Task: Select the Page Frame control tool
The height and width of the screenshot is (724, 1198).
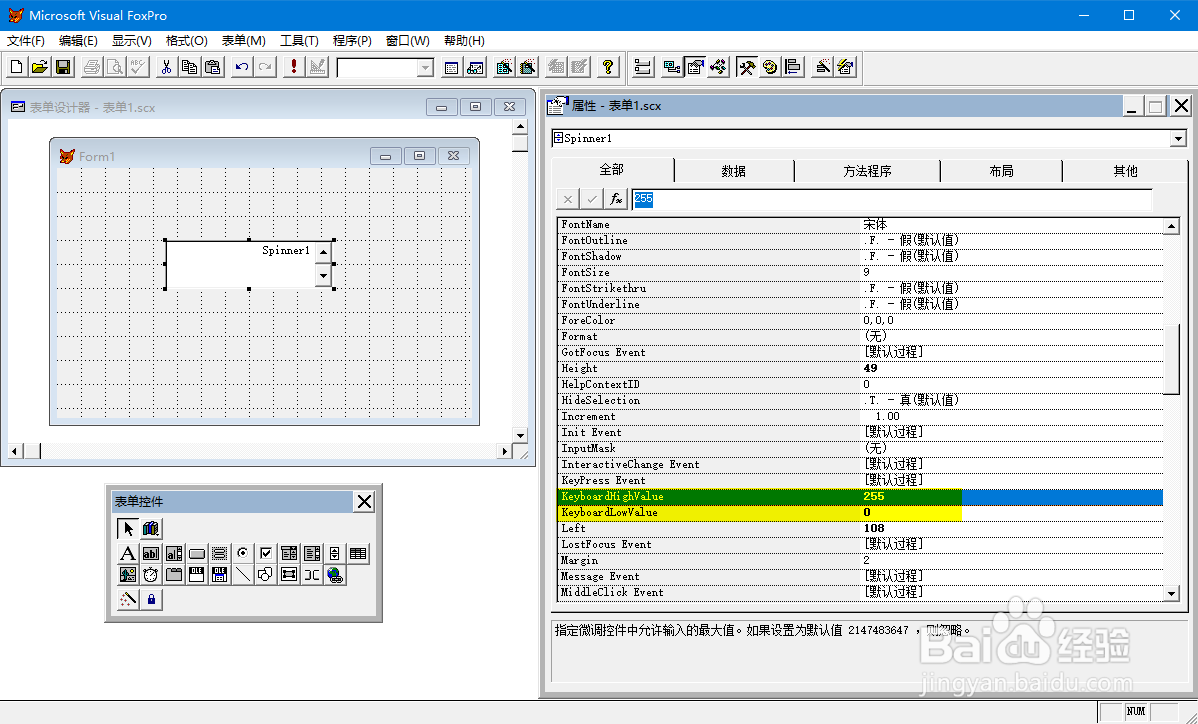Action: 173,574
